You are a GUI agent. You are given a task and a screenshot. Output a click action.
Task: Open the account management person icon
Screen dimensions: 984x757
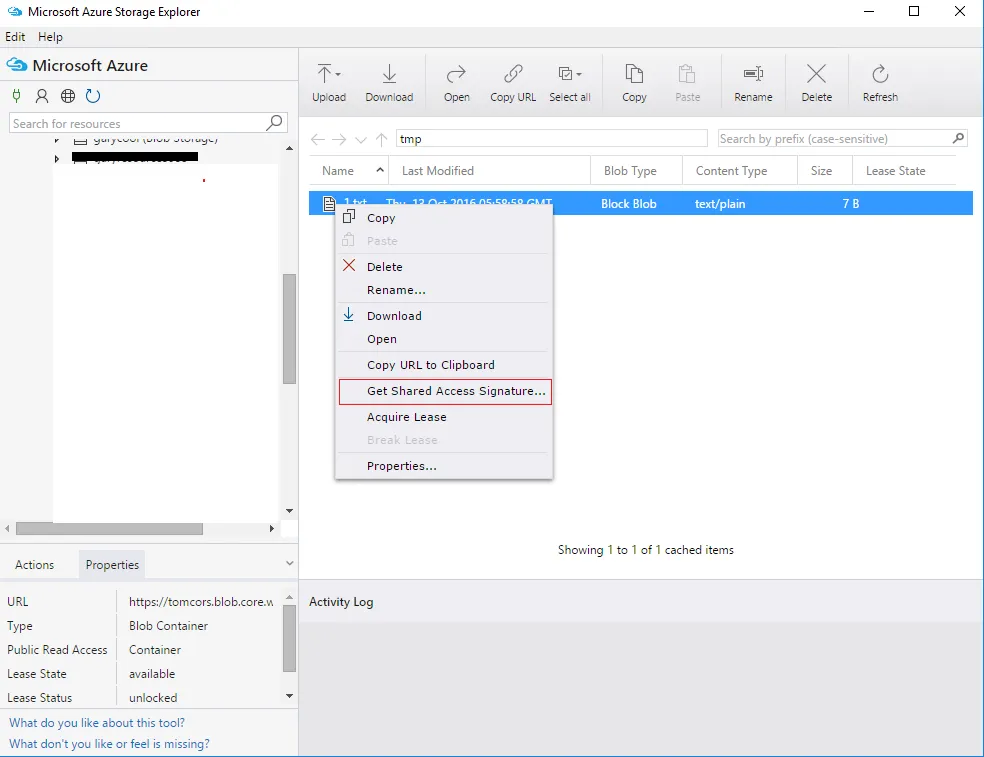pyautogui.click(x=42, y=96)
